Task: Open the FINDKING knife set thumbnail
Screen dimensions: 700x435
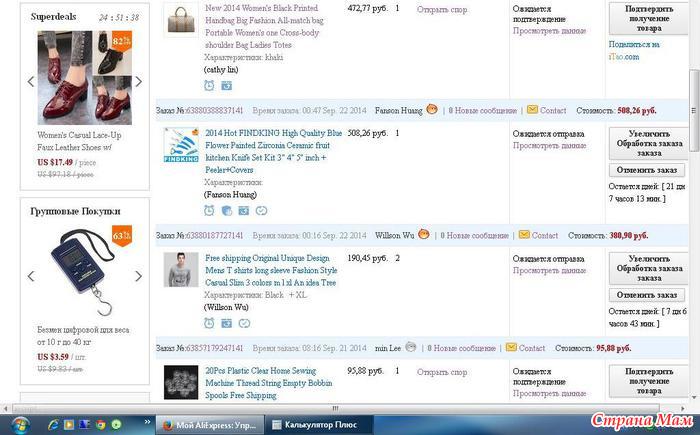Action: tap(181, 145)
